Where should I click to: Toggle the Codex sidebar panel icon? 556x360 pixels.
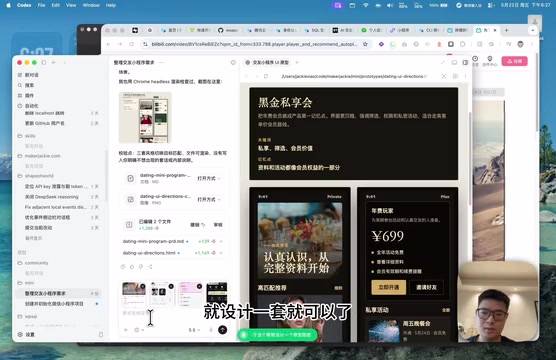click(44, 62)
